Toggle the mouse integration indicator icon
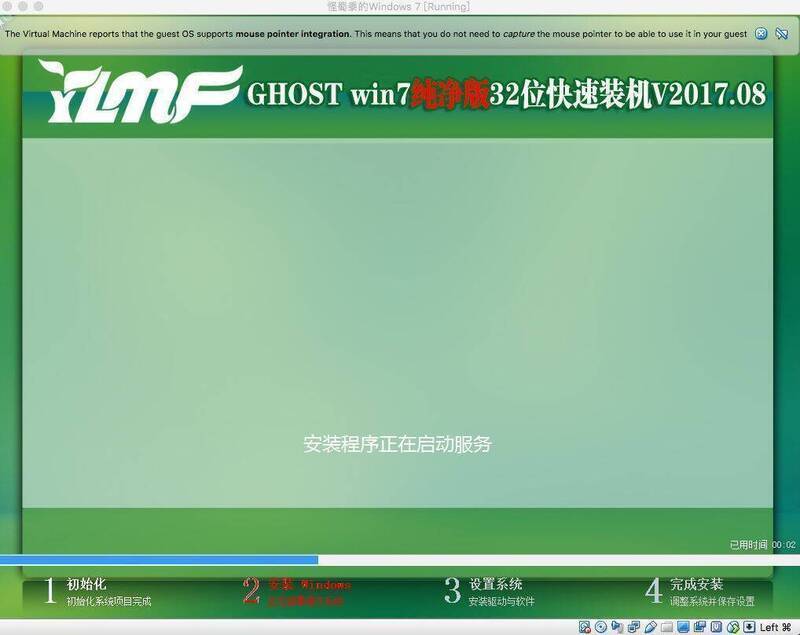The image size is (800, 635). (x=732, y=627)
